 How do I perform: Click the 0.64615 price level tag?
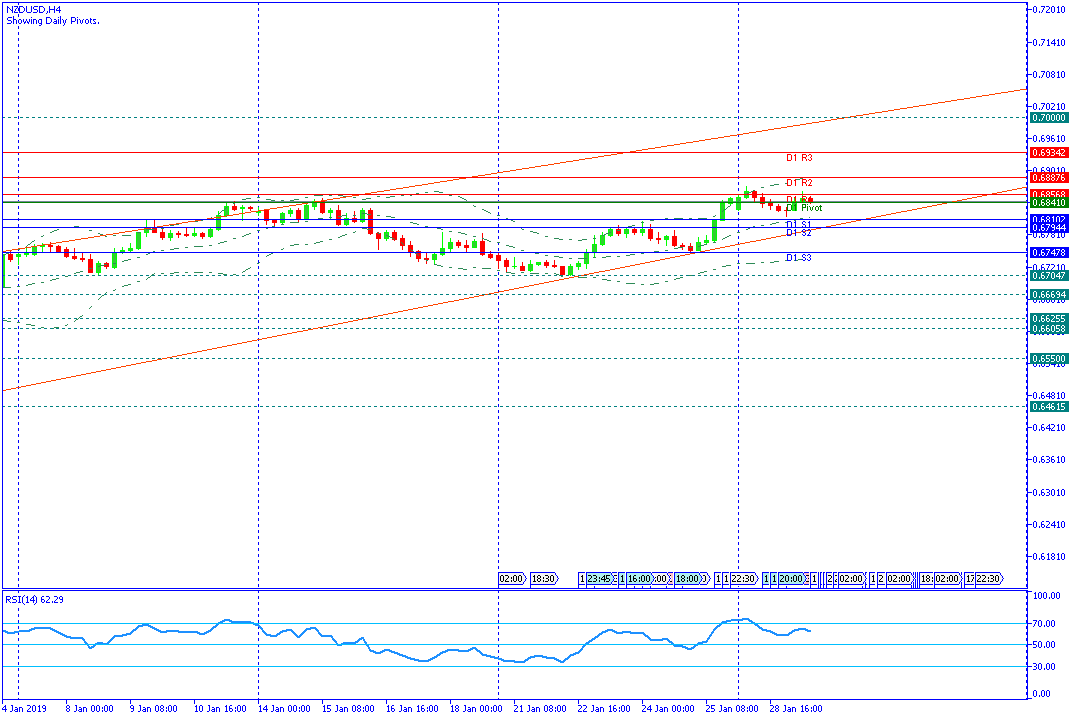point(1049,407)
